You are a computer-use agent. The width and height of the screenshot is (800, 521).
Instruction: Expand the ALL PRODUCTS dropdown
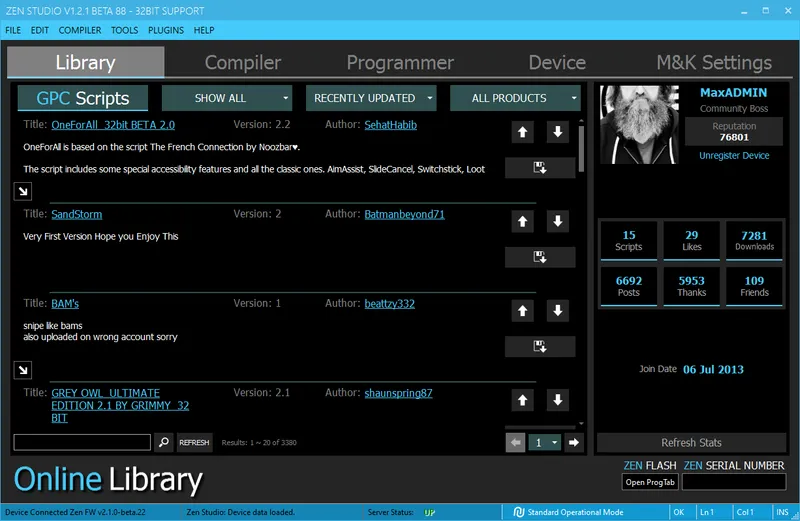(515, 98)
